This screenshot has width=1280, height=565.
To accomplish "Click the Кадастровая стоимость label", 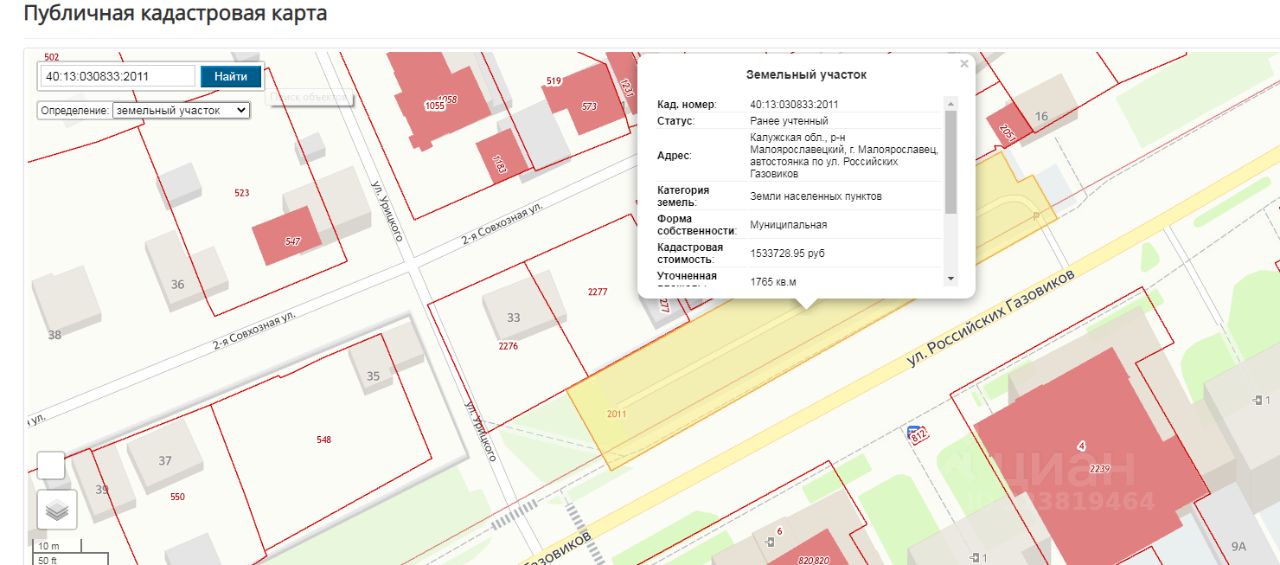I will point(690,254).
